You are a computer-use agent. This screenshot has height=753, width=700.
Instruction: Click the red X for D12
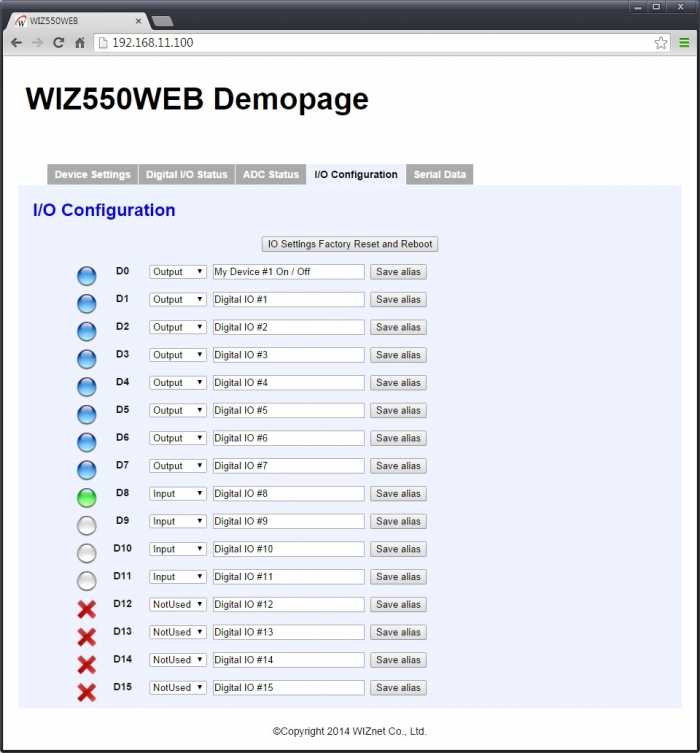tap(86, 609)
